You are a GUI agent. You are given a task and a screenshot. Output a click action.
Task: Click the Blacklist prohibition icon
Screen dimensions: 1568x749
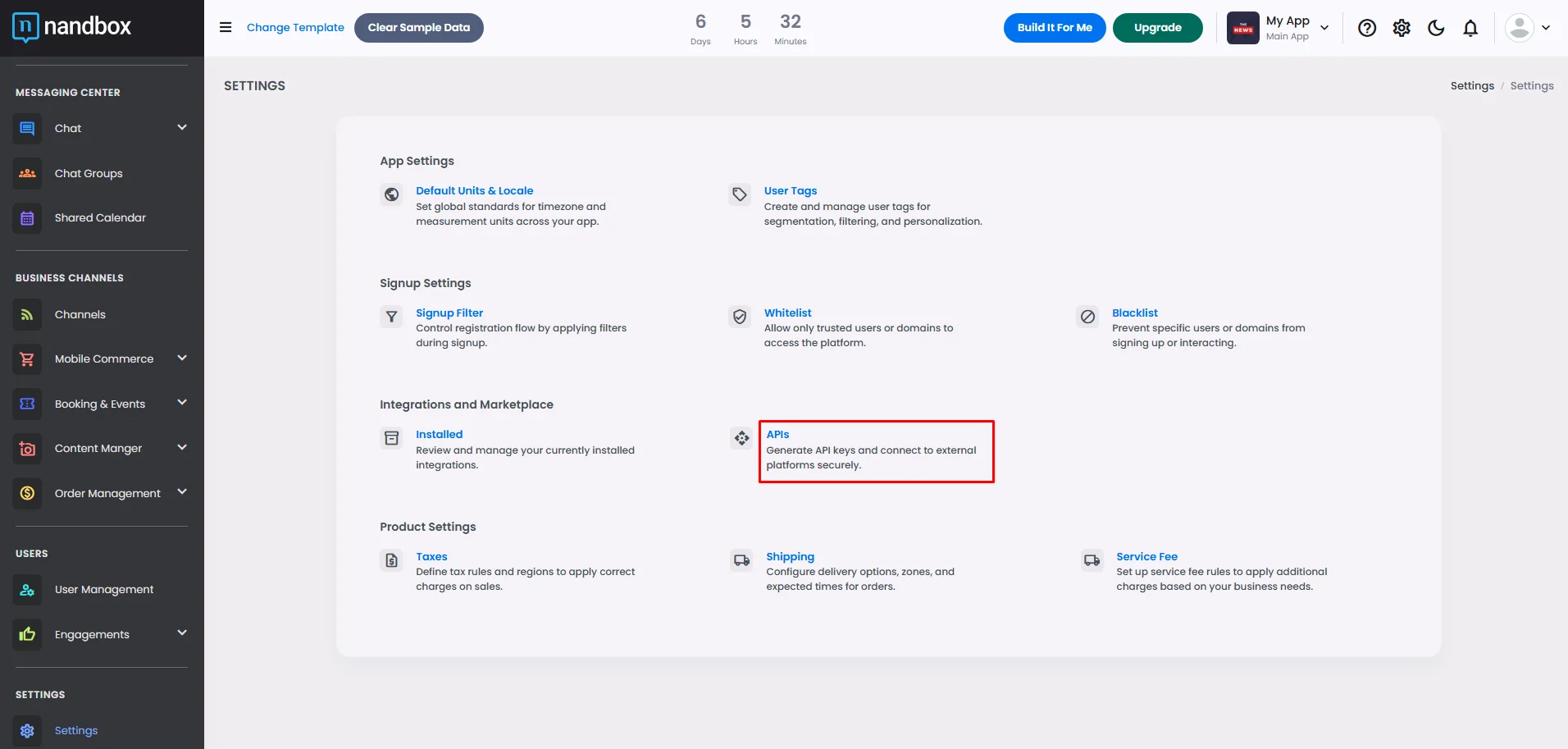(1087, 317)
